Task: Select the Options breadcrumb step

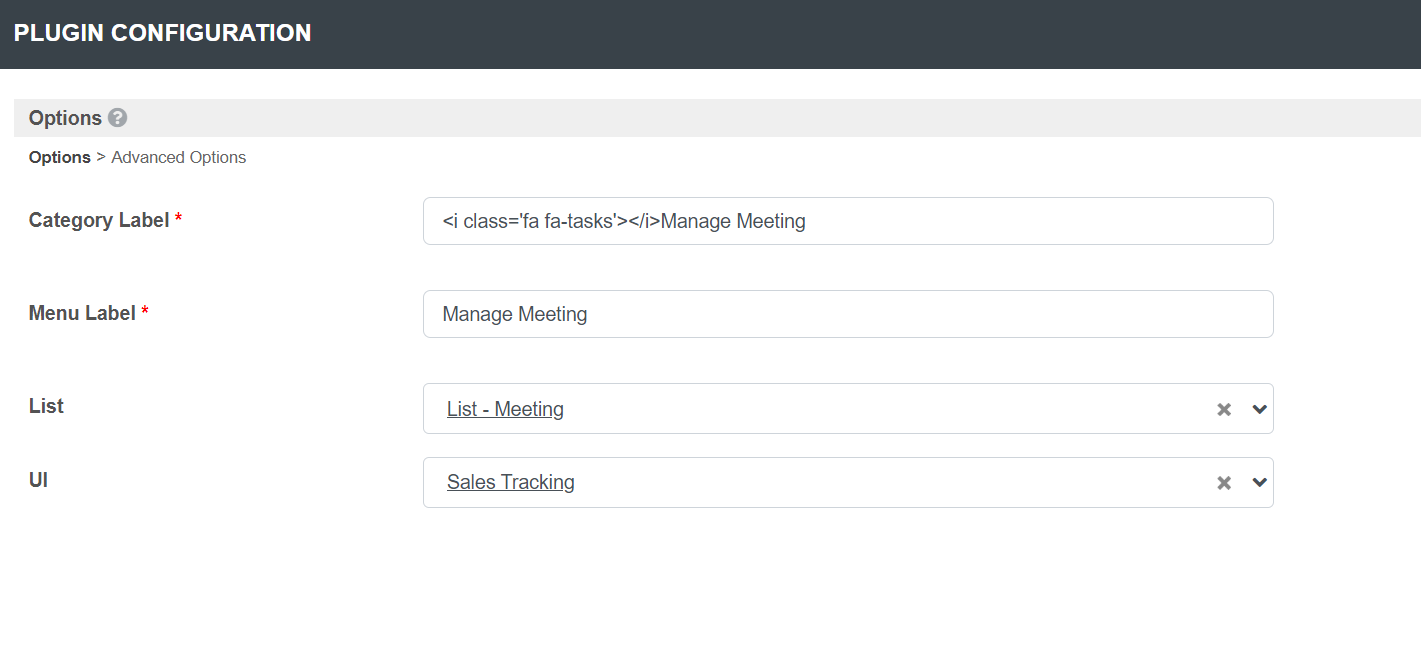Action: coord(59,157)
